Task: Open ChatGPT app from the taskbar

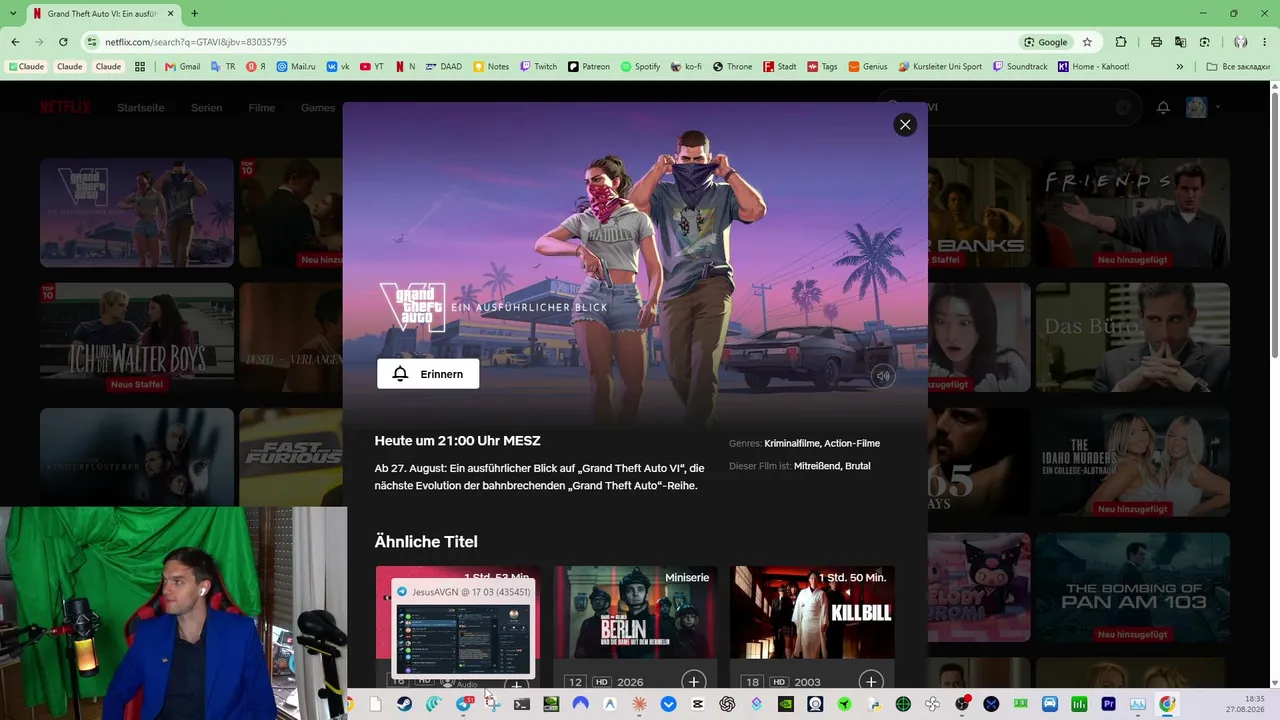Action: pyautogui.click(x=727, y=704)
